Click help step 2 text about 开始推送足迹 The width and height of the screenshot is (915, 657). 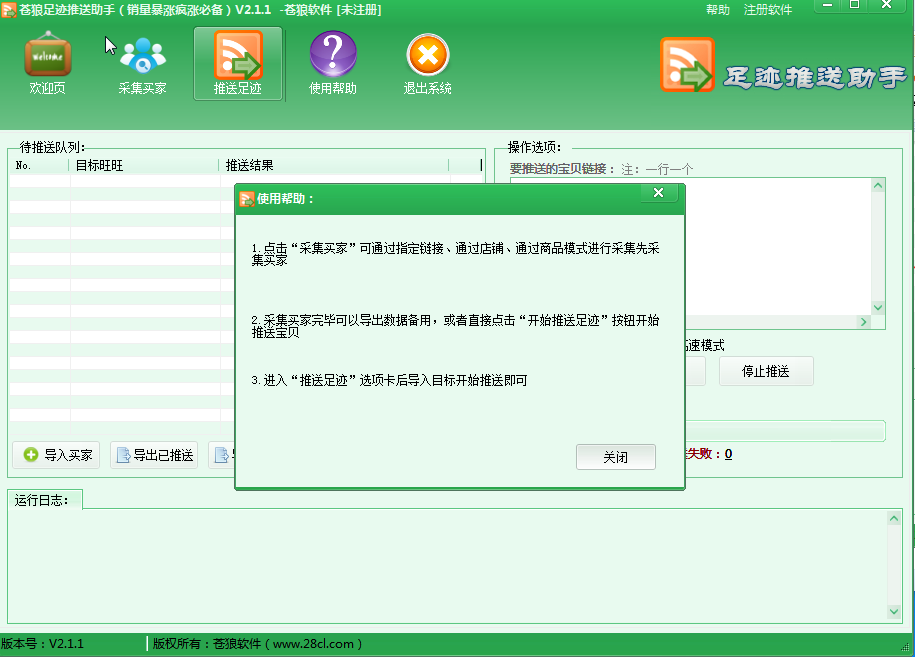[x=455, y=326]
